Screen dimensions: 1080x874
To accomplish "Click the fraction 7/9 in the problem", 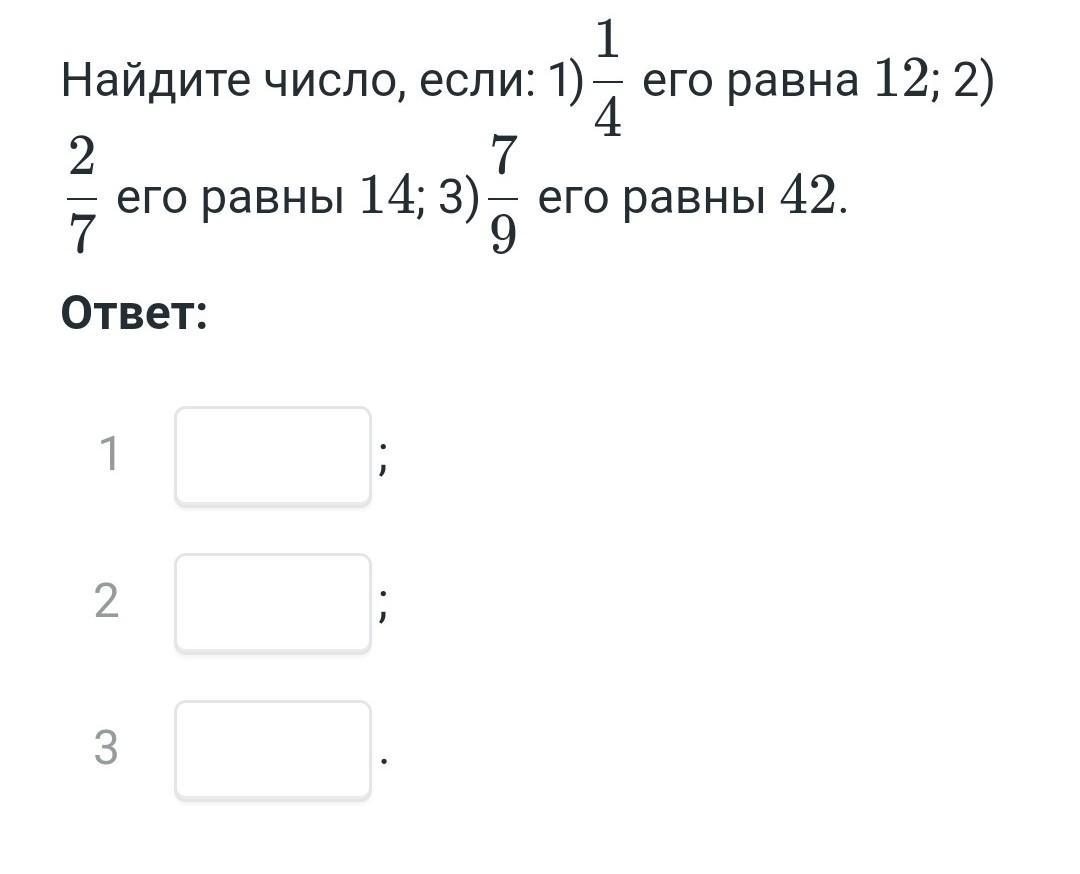I will (503, 197).
